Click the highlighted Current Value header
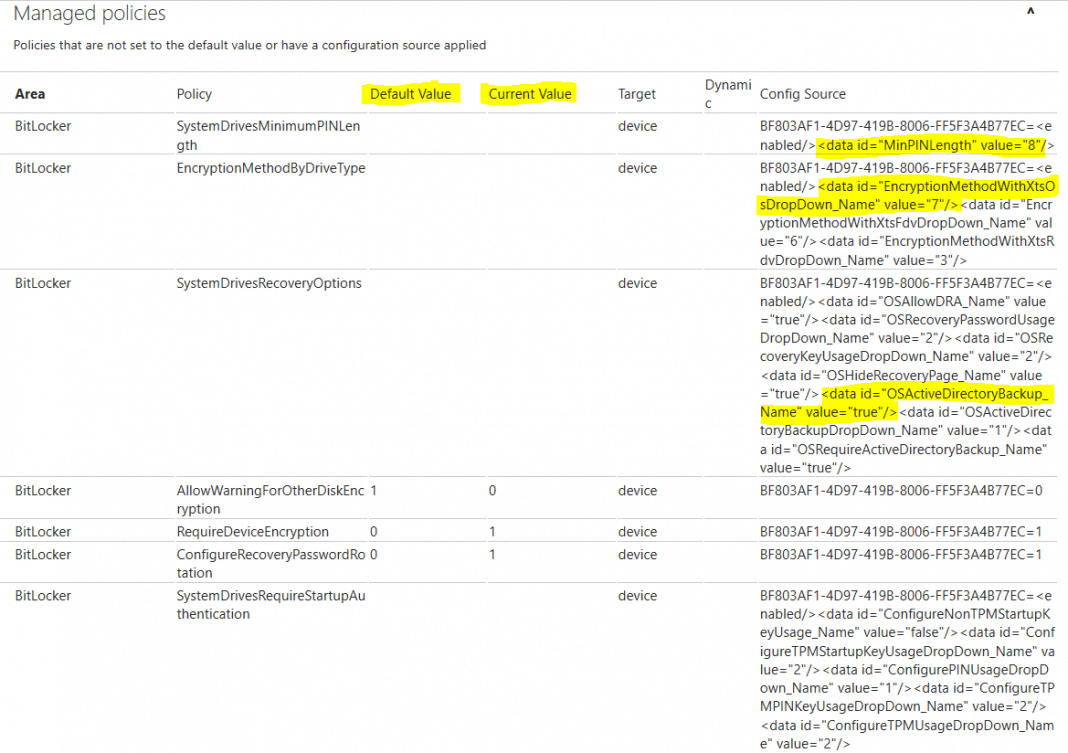The height and width of the screenshot is (753, 1068). [x=529, y=93]
